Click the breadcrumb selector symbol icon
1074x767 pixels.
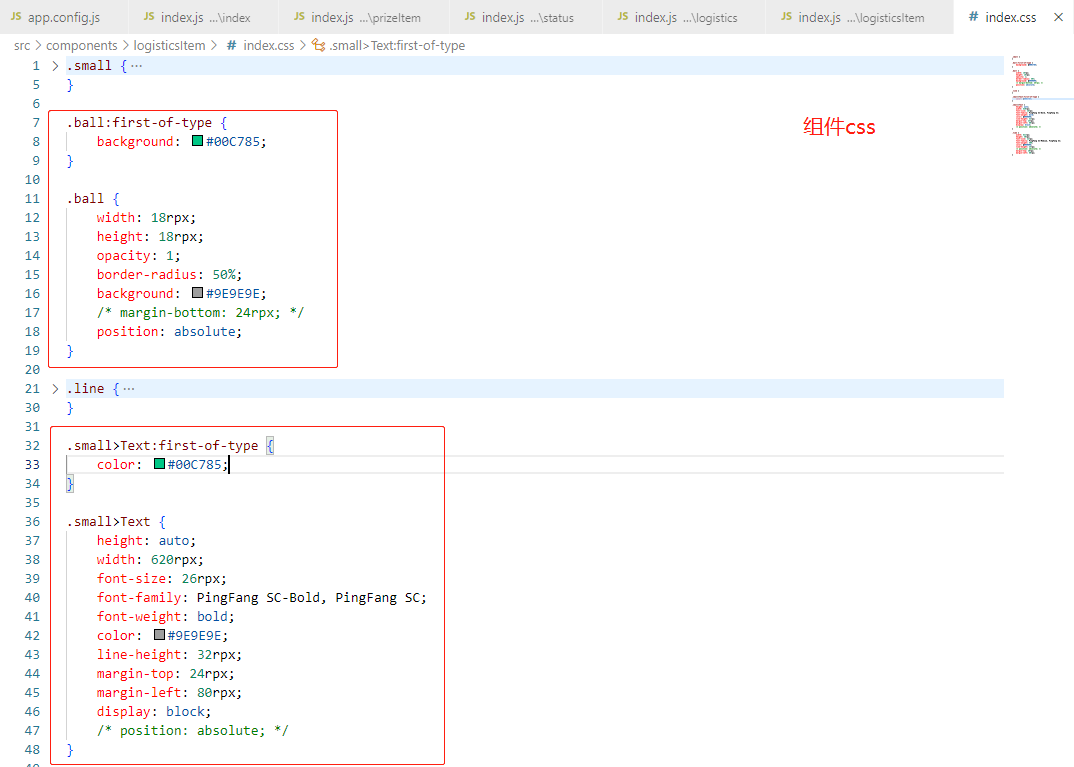tap(319, 45)
